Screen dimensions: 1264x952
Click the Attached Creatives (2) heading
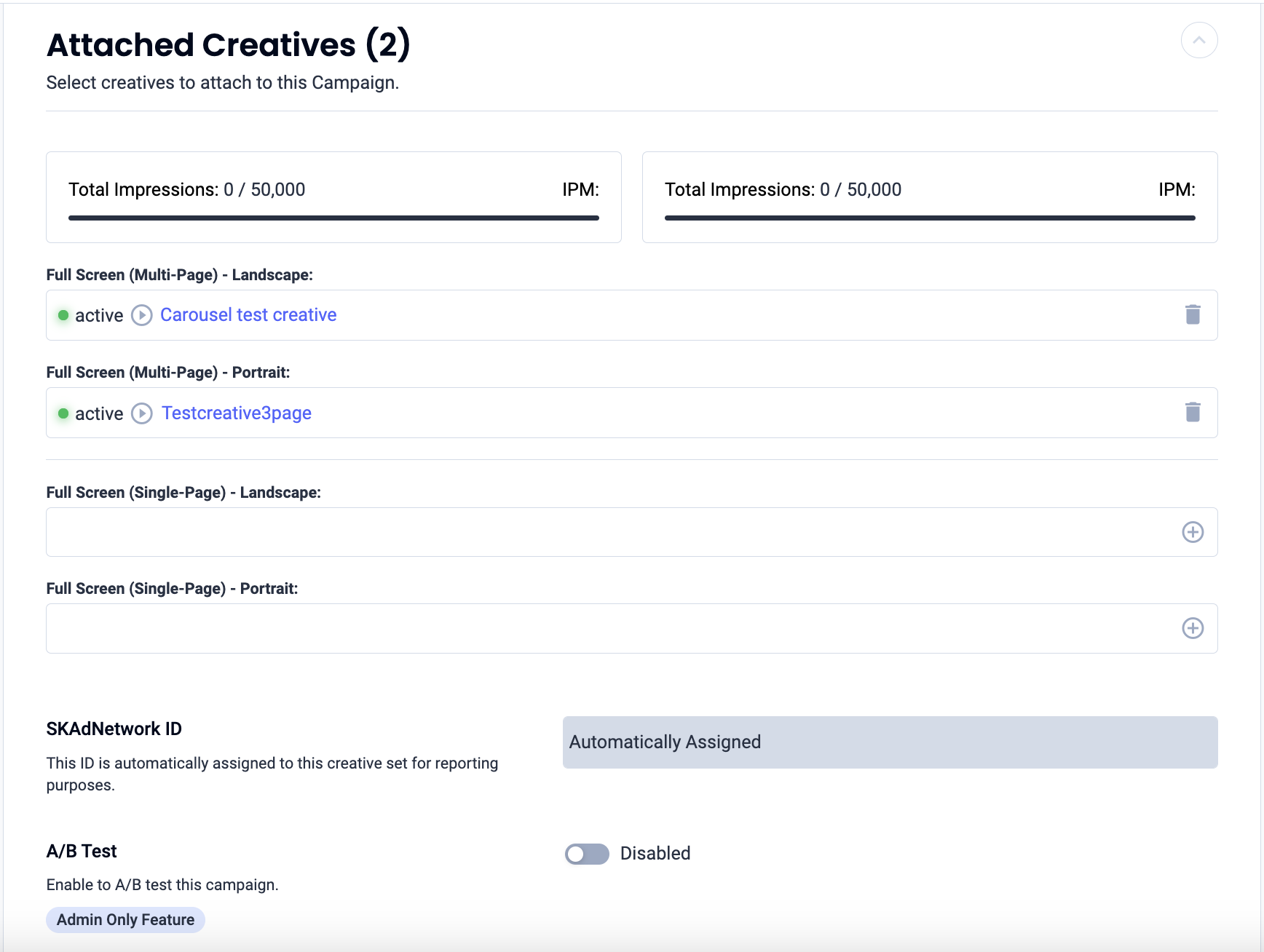(x=229, y=44)
